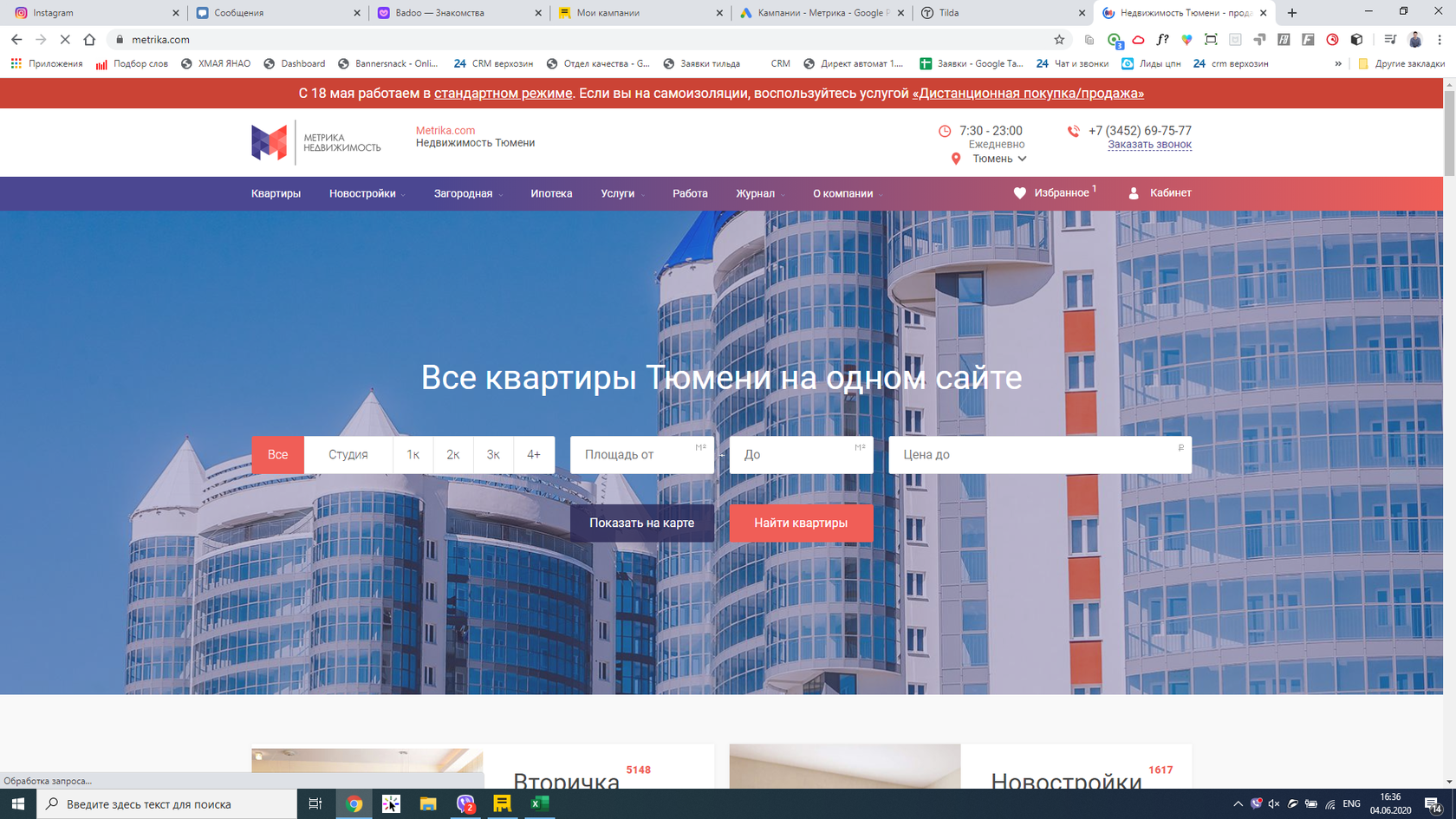Click the volume icon in system tray
The width and height of the screenshot is (1456, 819).
[x=1274, y=804]
